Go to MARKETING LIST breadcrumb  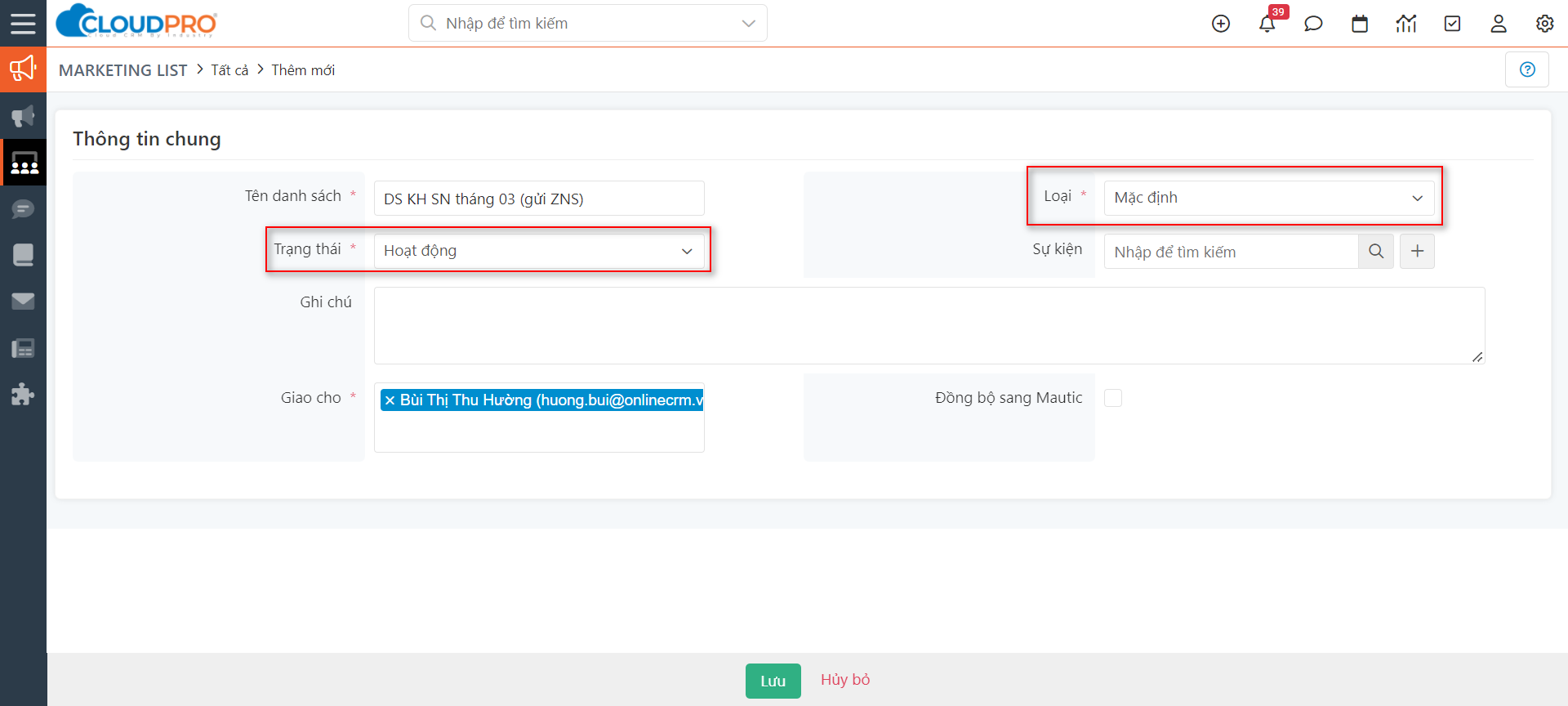click(123, 70)
